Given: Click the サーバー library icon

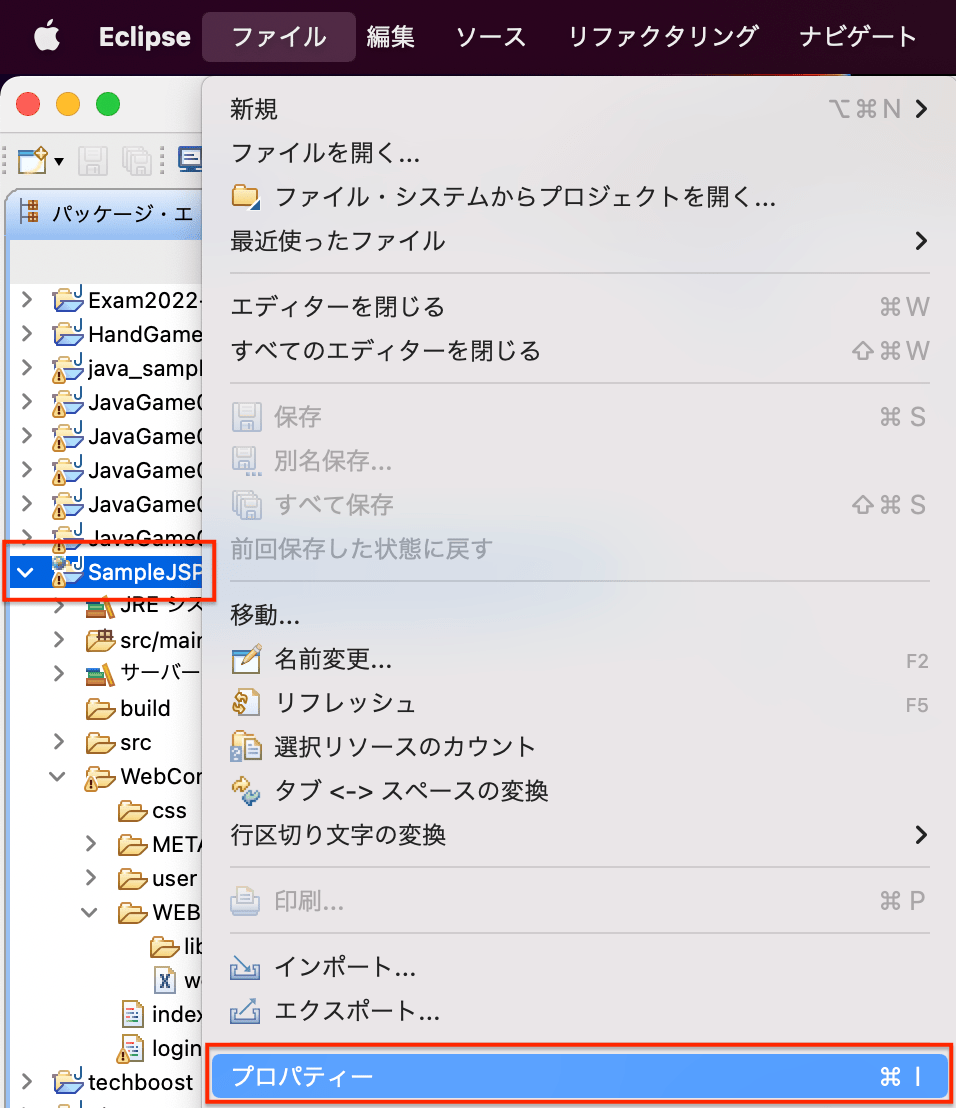Looking at the screenshot, I should [x=100, y=674].
